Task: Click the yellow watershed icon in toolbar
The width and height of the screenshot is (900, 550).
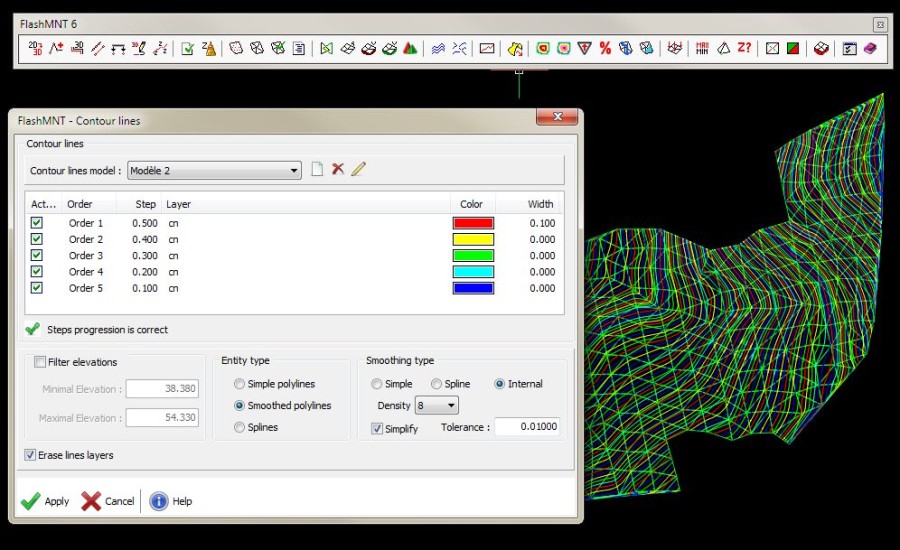Action: [x=515, y=49]
